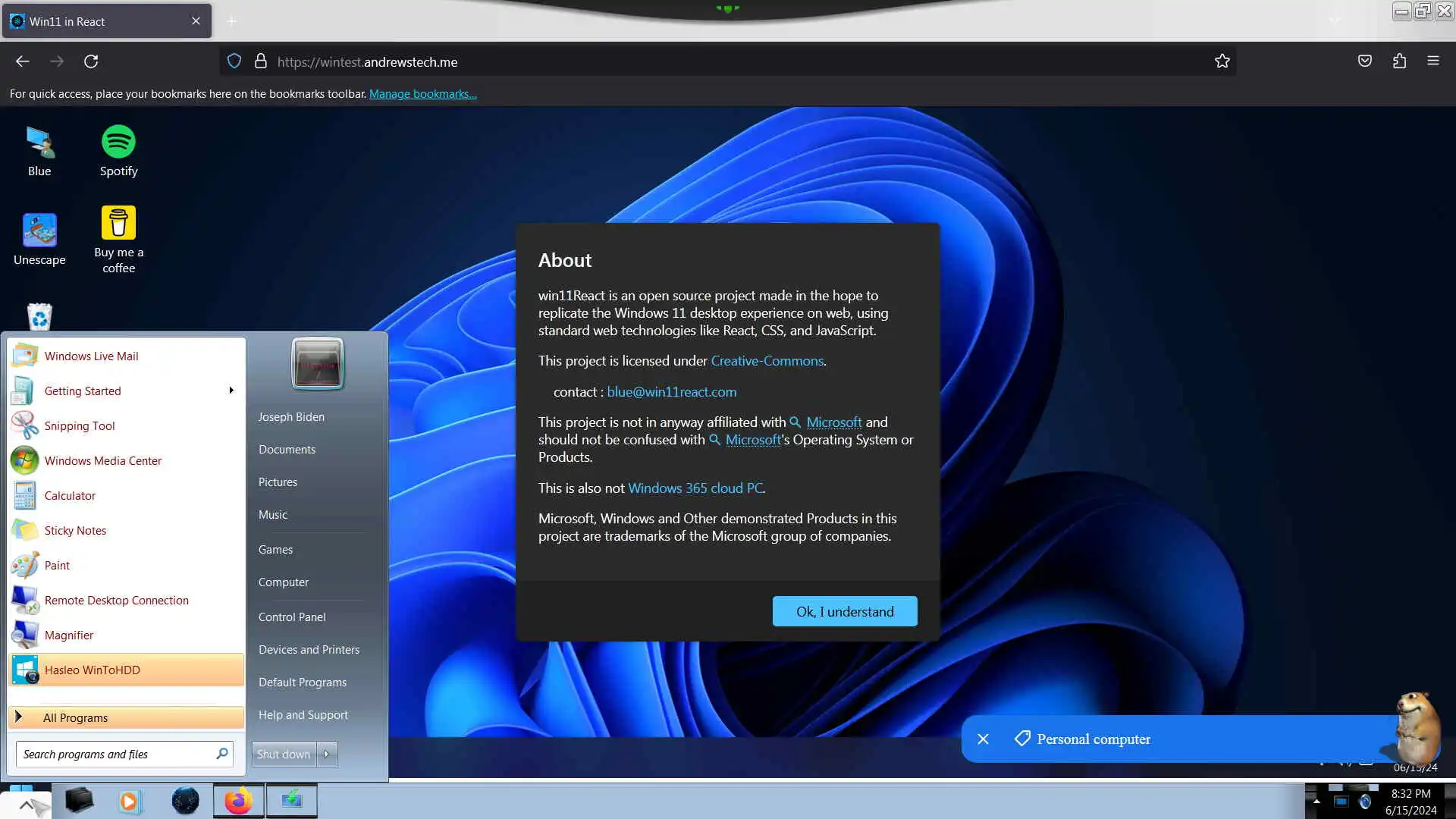Open the Firefox hamburger menu

[1432, 61]
